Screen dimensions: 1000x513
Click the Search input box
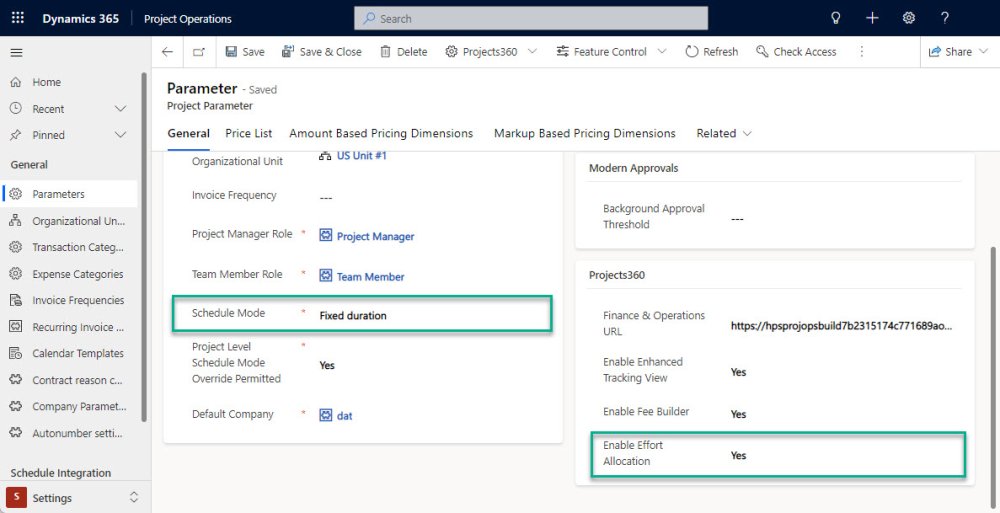[x=531, y=18]
